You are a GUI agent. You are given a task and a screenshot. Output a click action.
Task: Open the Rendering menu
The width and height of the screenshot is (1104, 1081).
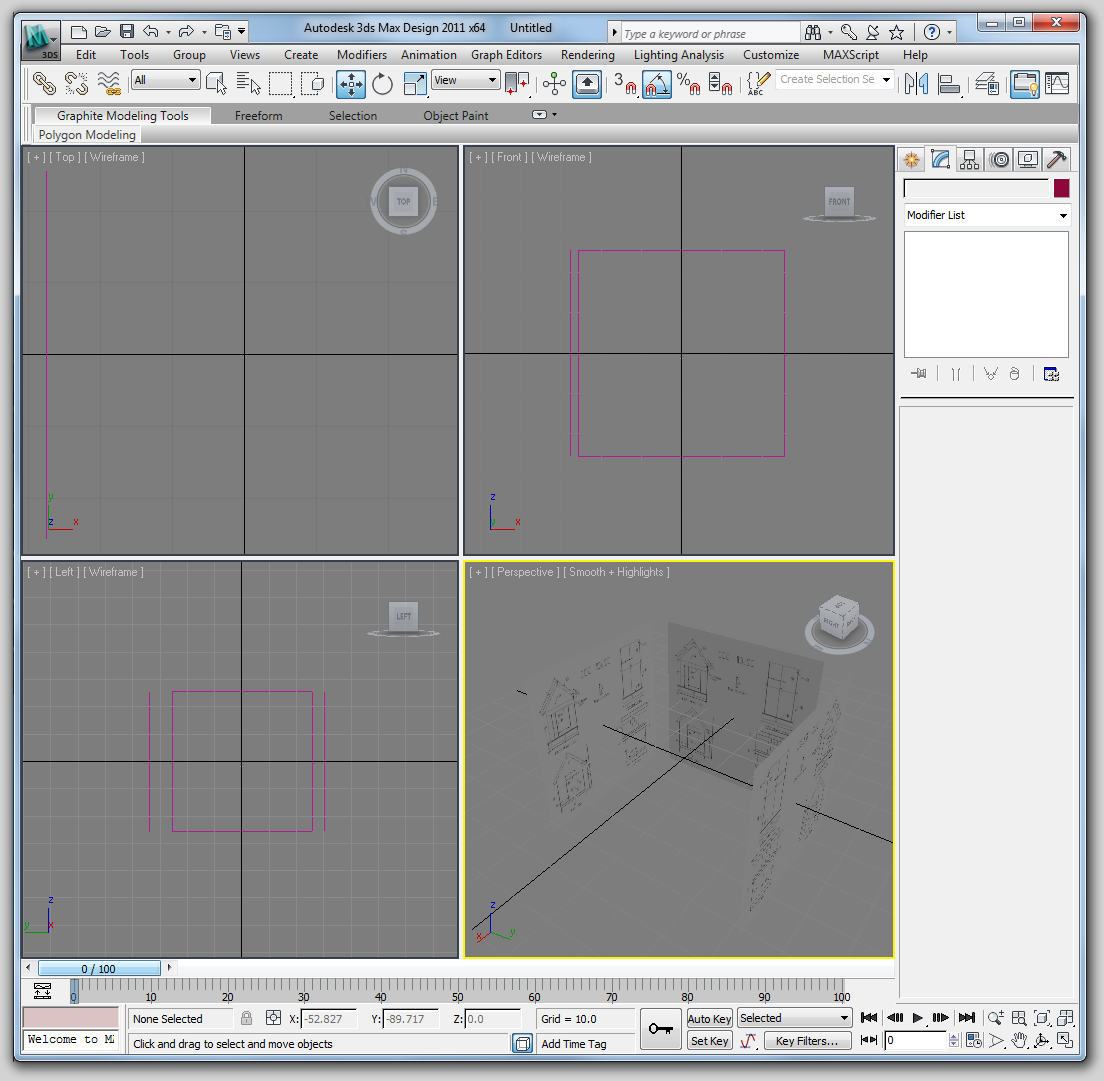(587, 55)
